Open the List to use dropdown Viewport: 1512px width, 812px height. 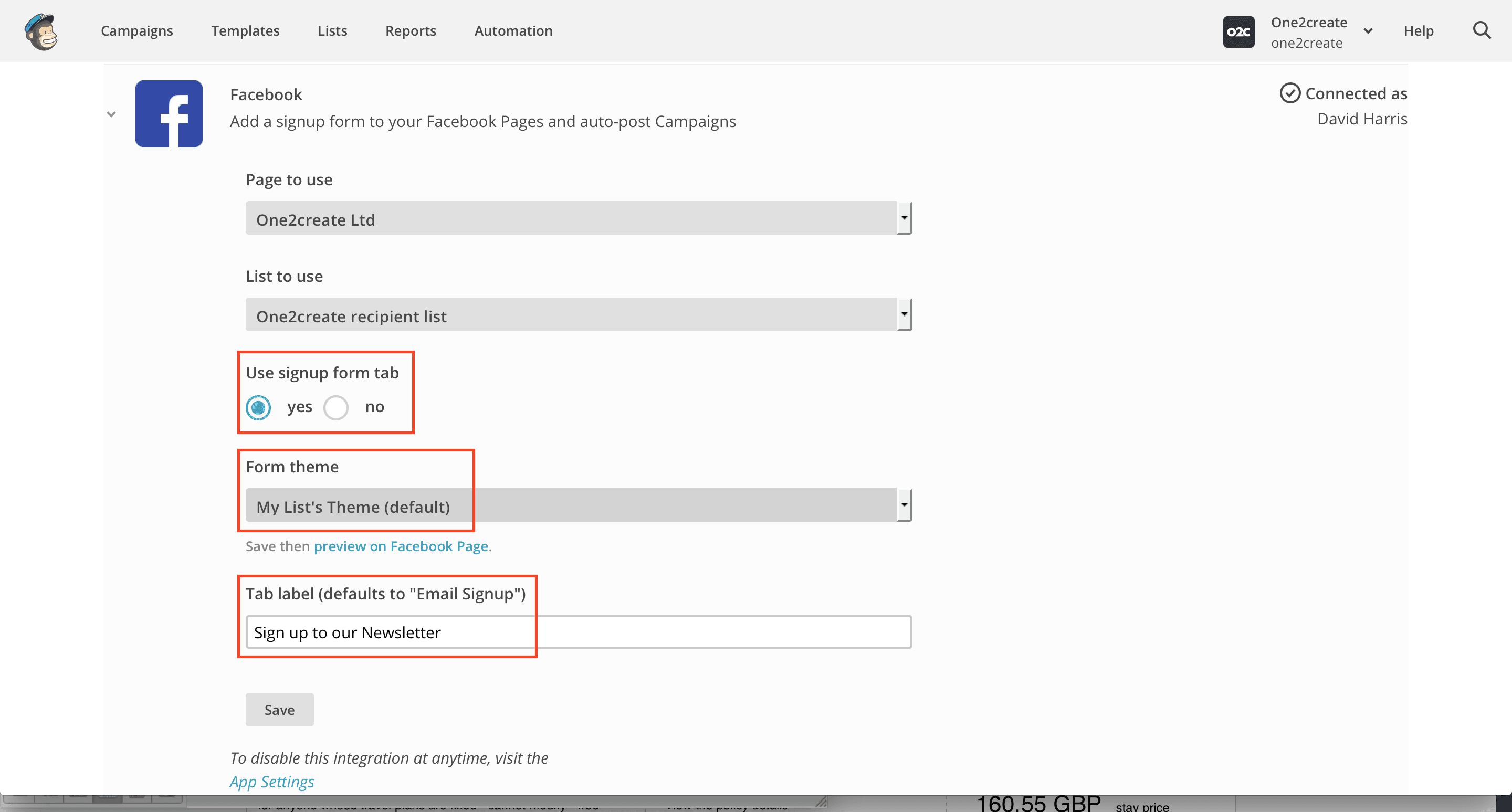tap(577, 315)
